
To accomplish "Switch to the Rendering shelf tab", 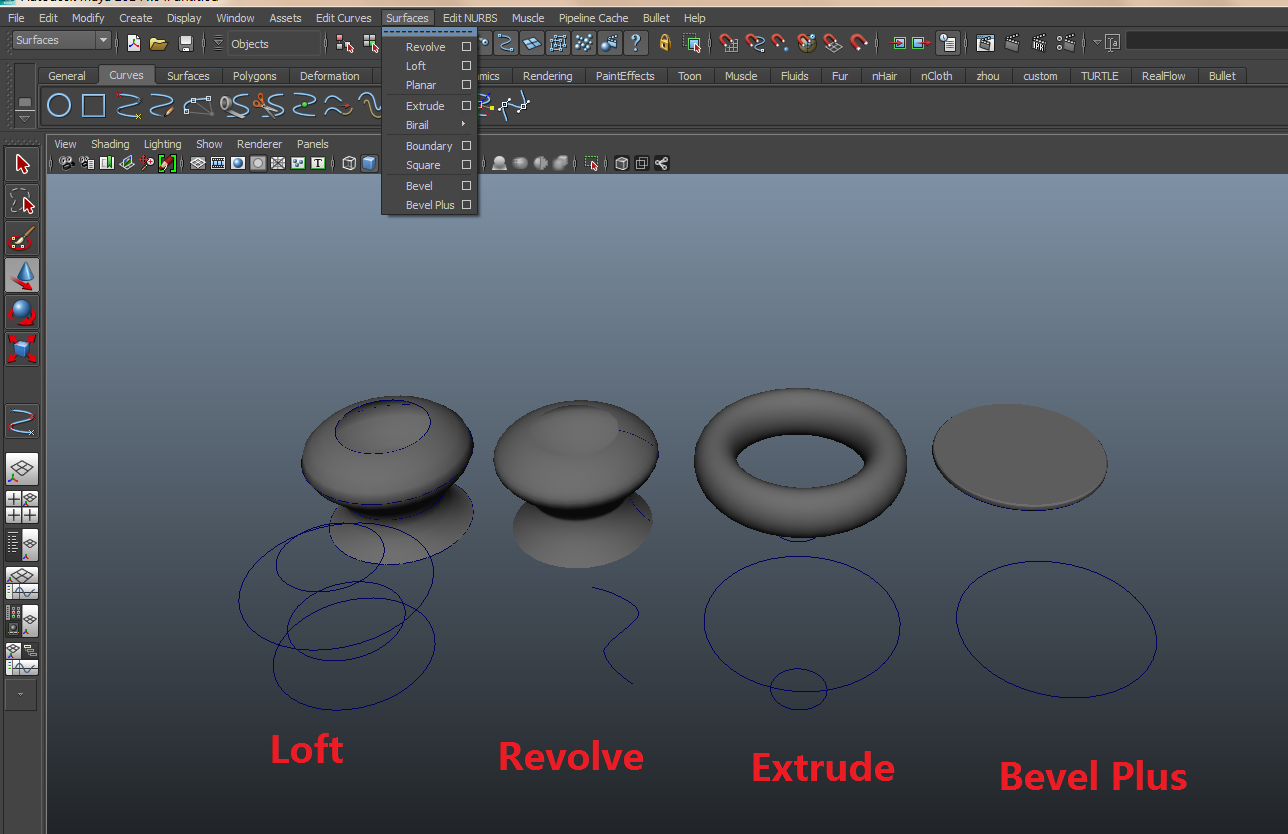I will 548,76.
